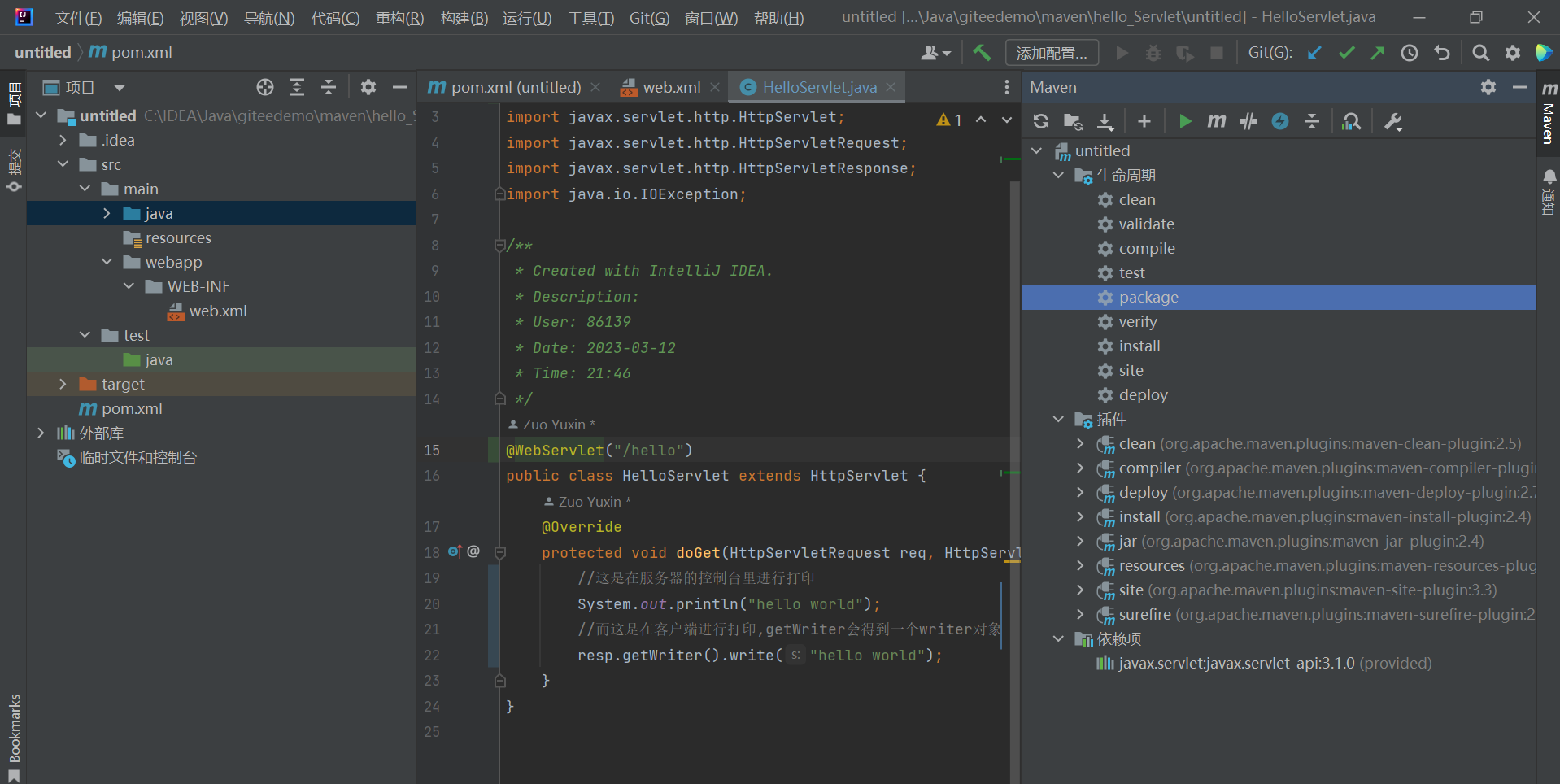
Task: Click Select Opened File target icon
Action: 265,87
